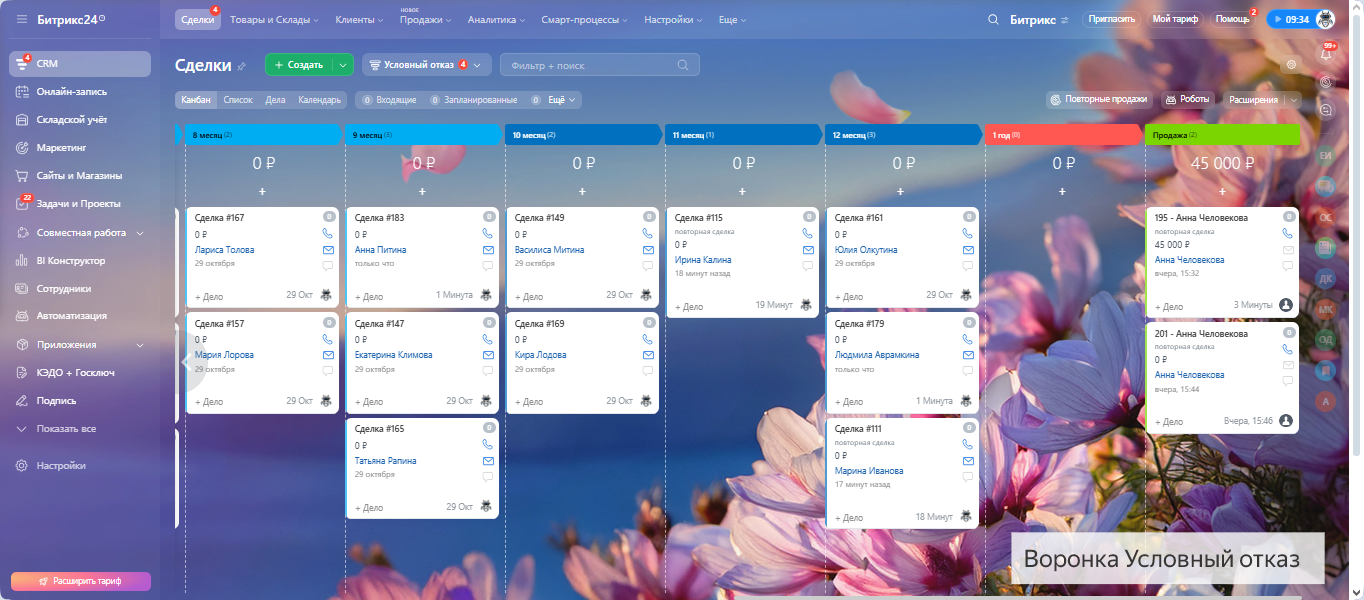Click the search magnifier in top bar

tap(993, 19)
